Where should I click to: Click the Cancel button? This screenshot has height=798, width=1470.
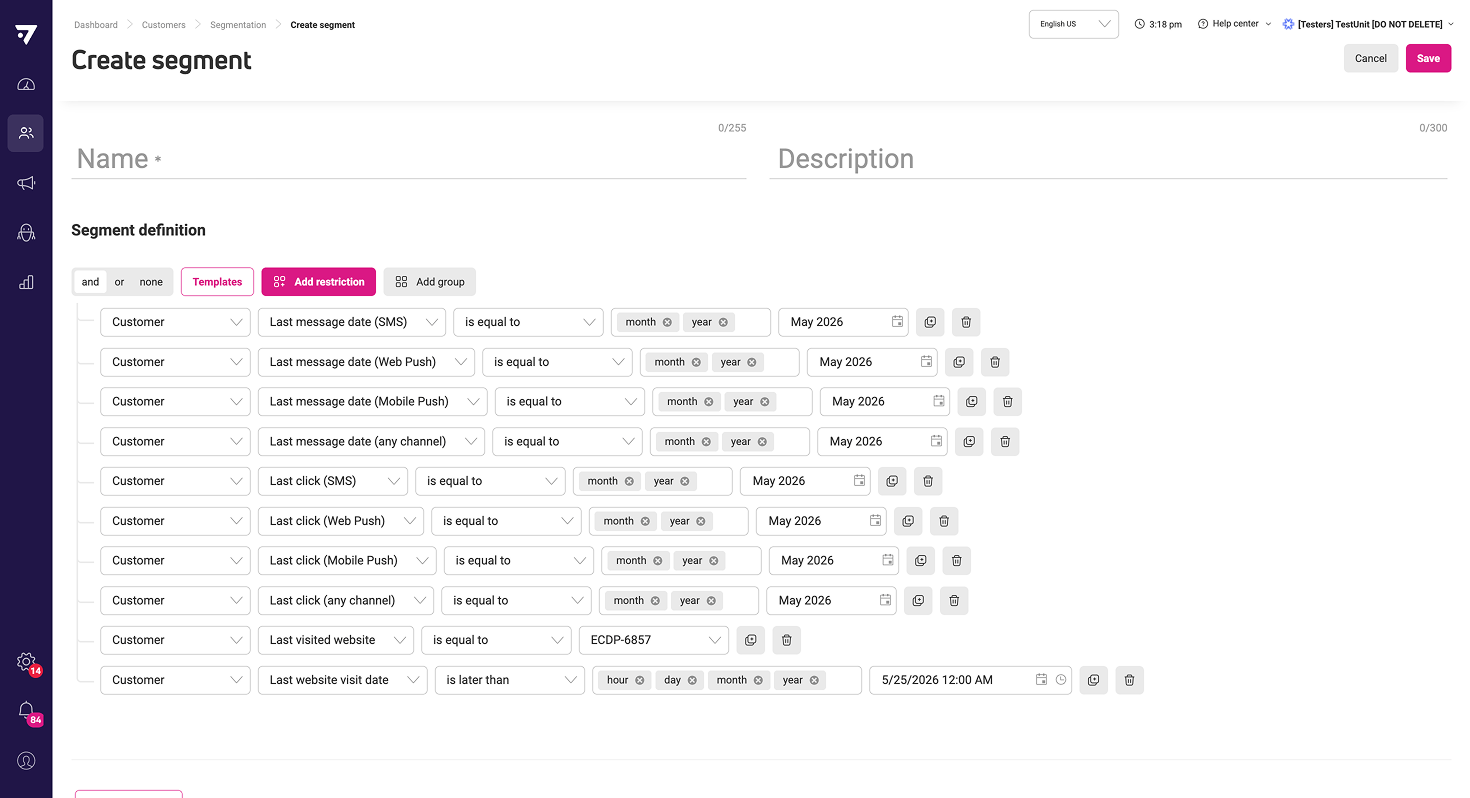[1371, 58]
